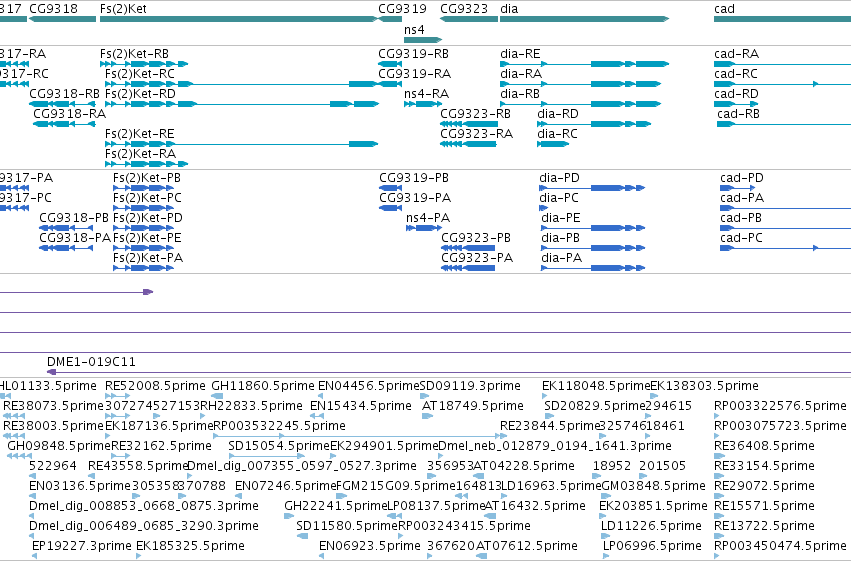Viewport: 851px width, 561px height.
Task: Select transcript CG9319-RB
Action: pyautogui.click(x=414, y=54)
